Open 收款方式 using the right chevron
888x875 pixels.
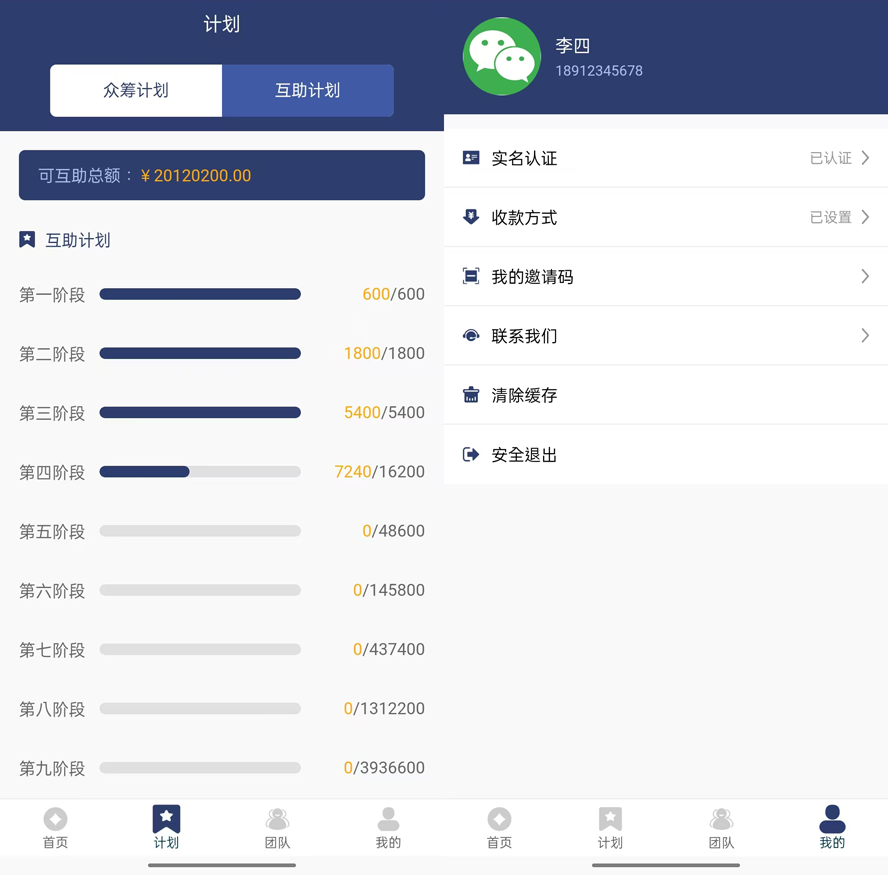865,217
